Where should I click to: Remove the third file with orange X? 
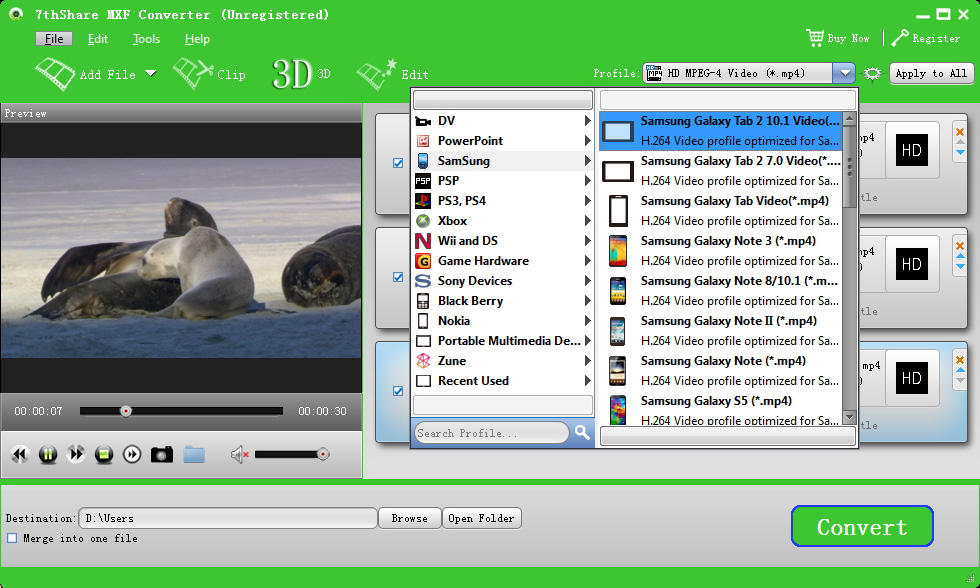[960, 360]
